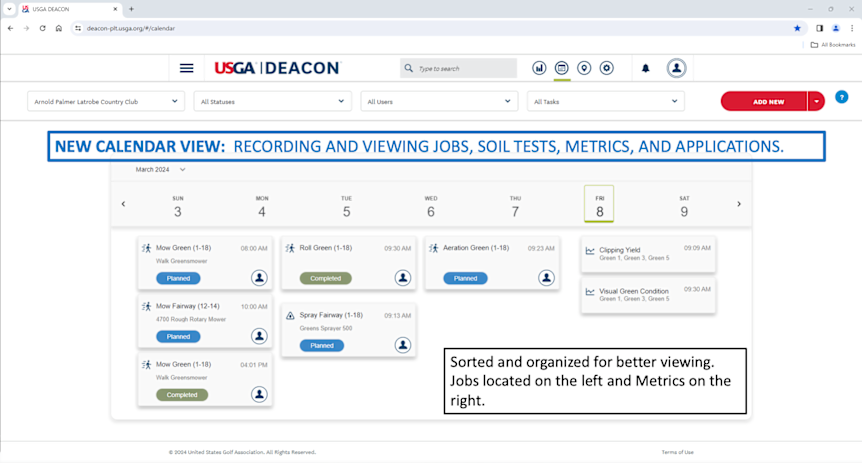Open the user profile avatar in header
Image resolution: width=862 pixels, height=463 pixels.
pyautogui.click(x=676, y=68)
